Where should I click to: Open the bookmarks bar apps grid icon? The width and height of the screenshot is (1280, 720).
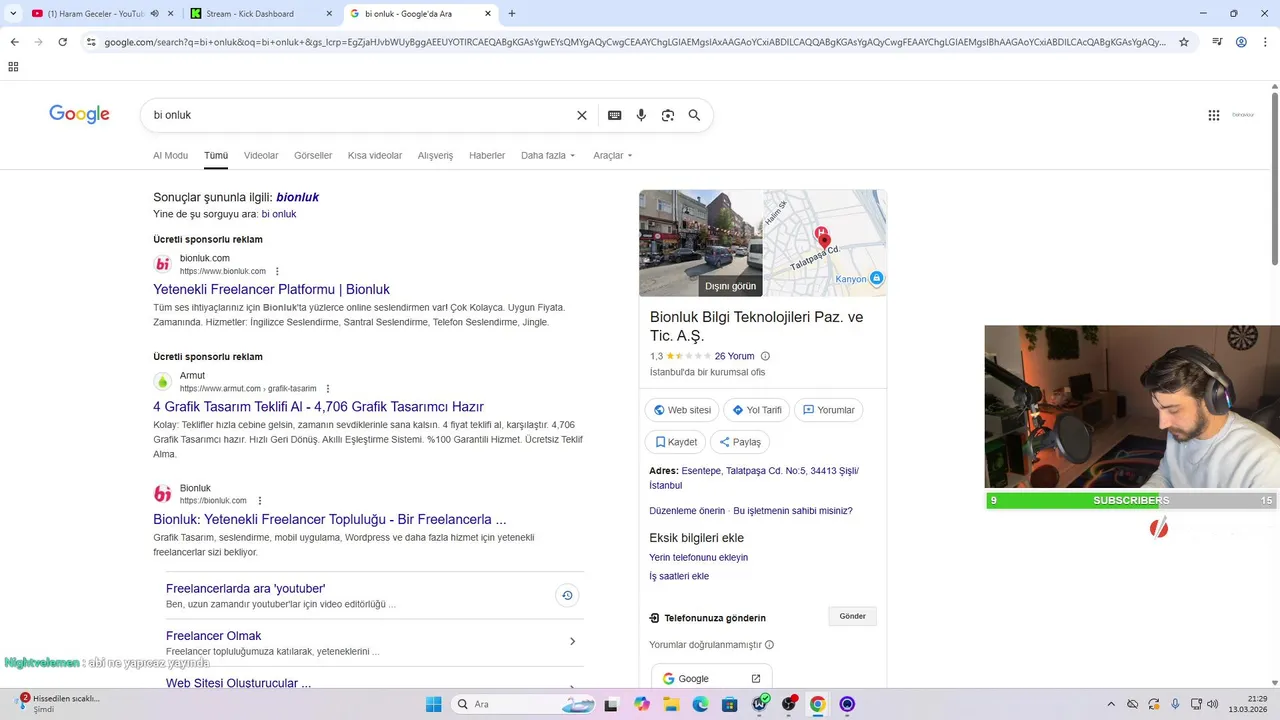(x=13, y=67)
